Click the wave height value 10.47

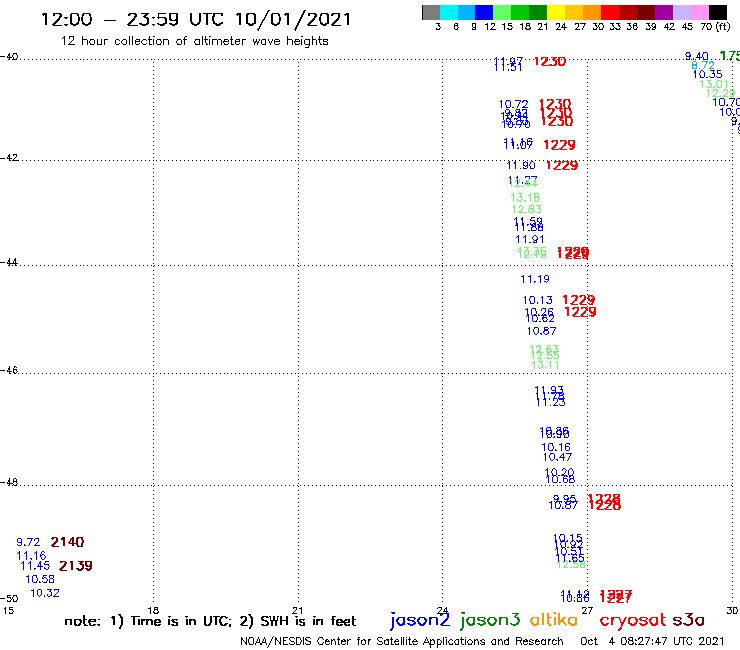tap(557, 457)
